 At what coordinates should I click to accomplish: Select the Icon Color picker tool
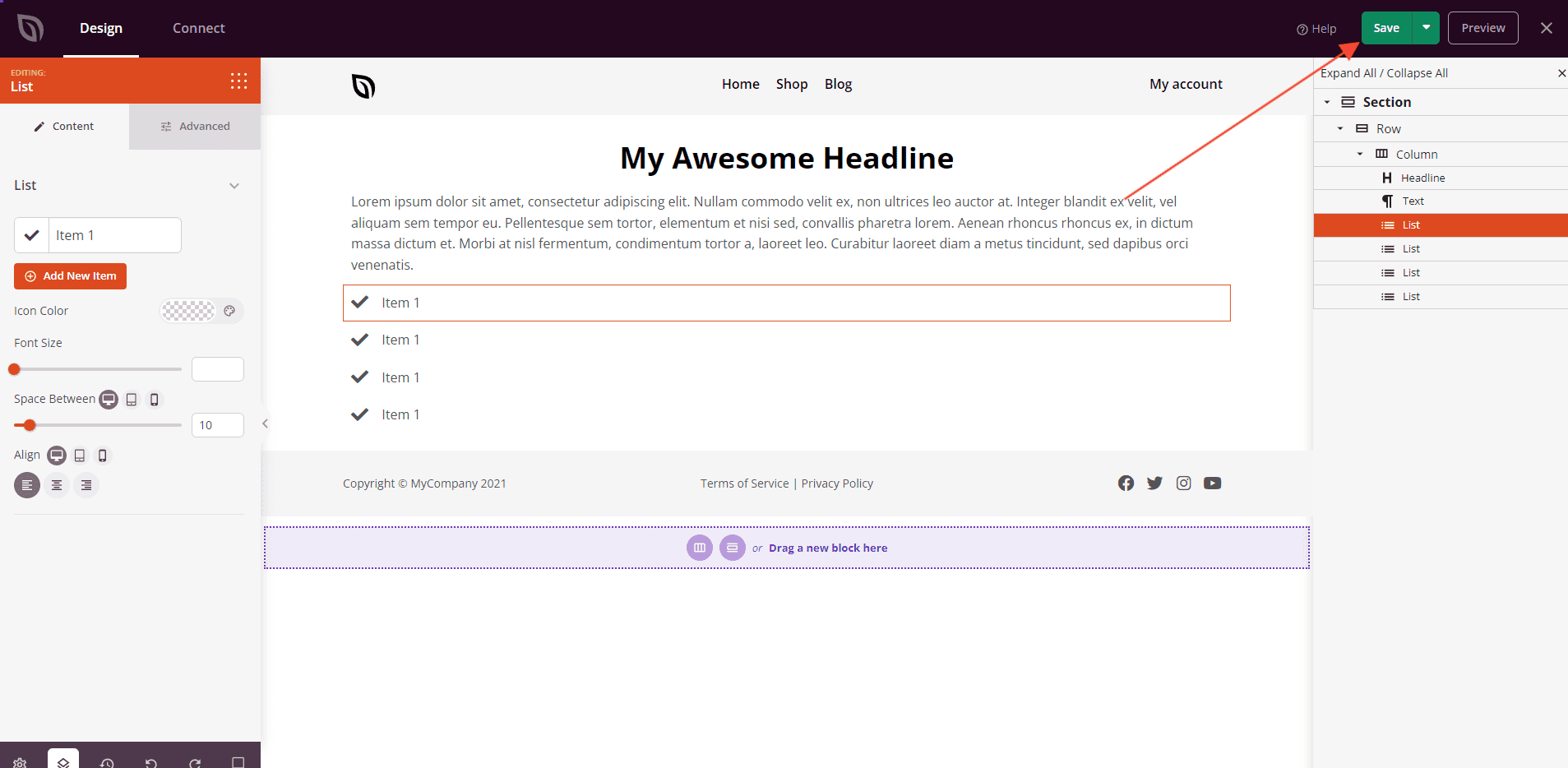pyautogui.click(x=229, y=311)
